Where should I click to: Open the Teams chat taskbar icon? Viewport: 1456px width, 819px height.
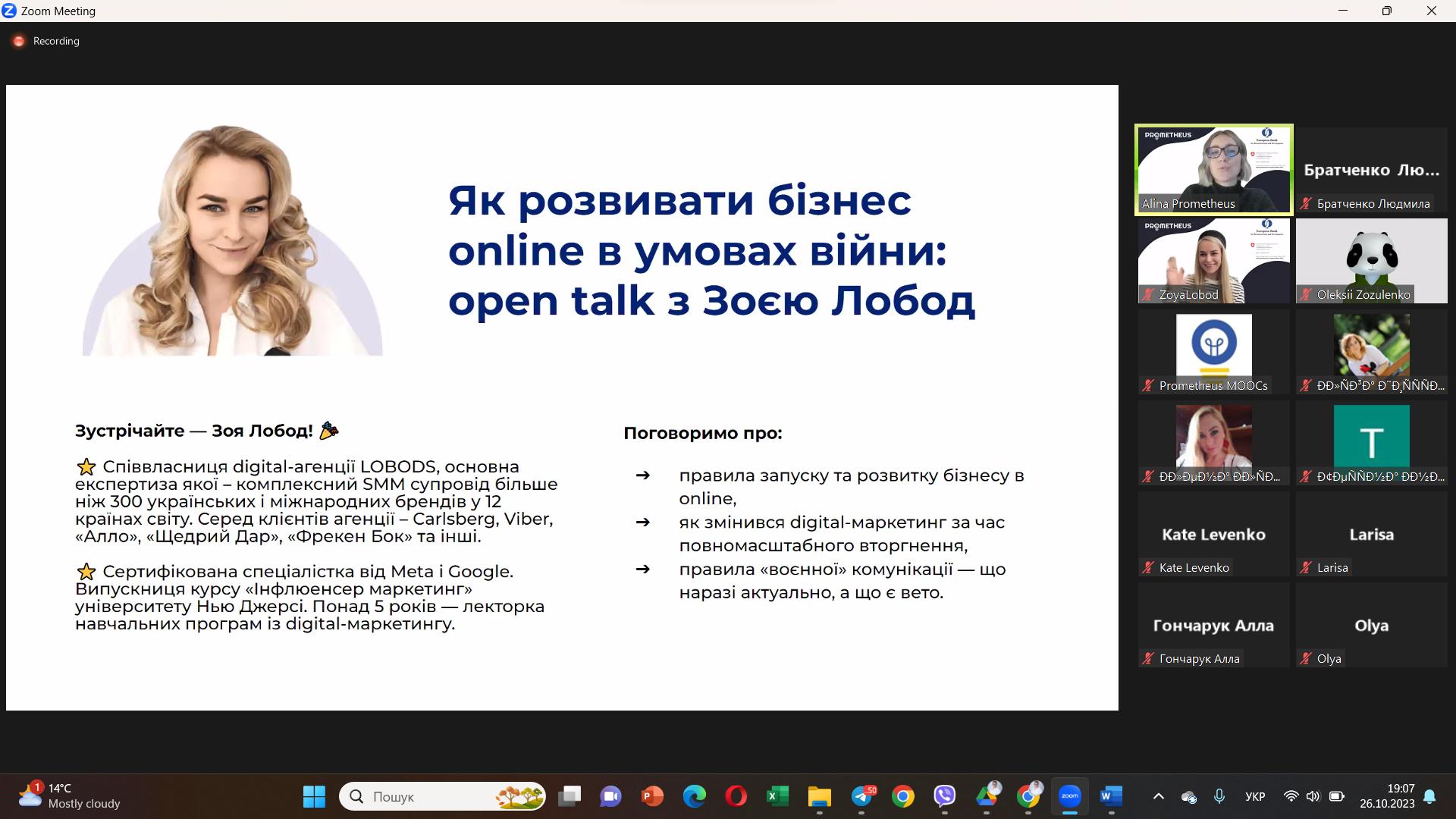tap(610, 796)
